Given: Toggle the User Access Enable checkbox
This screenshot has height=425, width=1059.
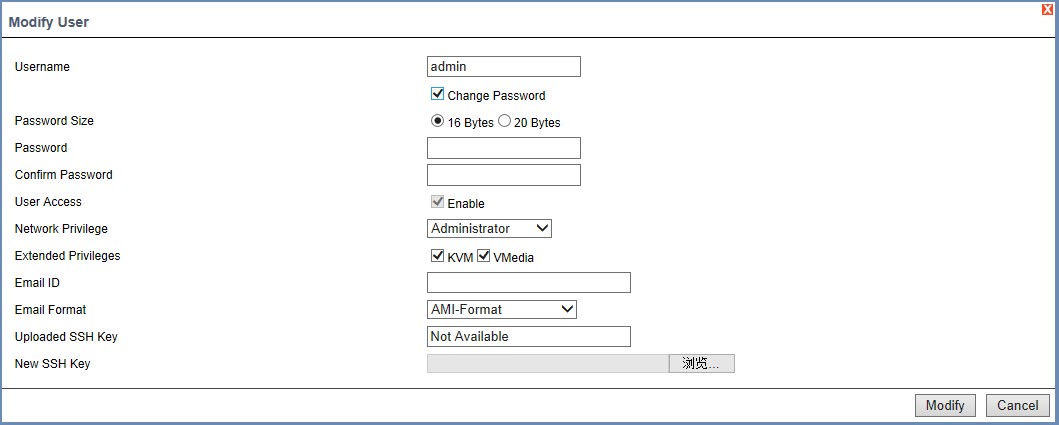Looking at the screenshot, I should (437, 202).
